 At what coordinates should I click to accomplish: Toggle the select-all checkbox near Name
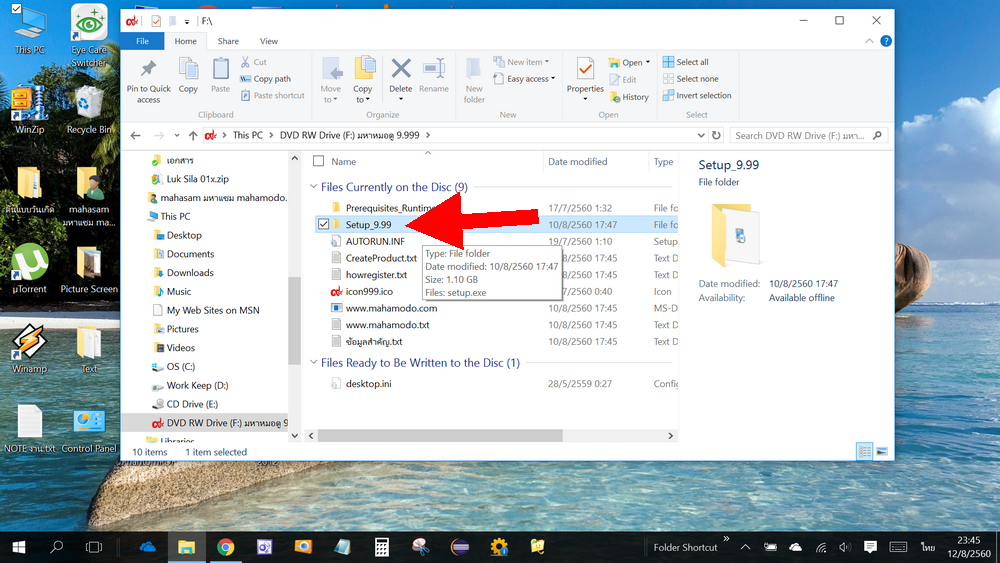tap(319, 161)
